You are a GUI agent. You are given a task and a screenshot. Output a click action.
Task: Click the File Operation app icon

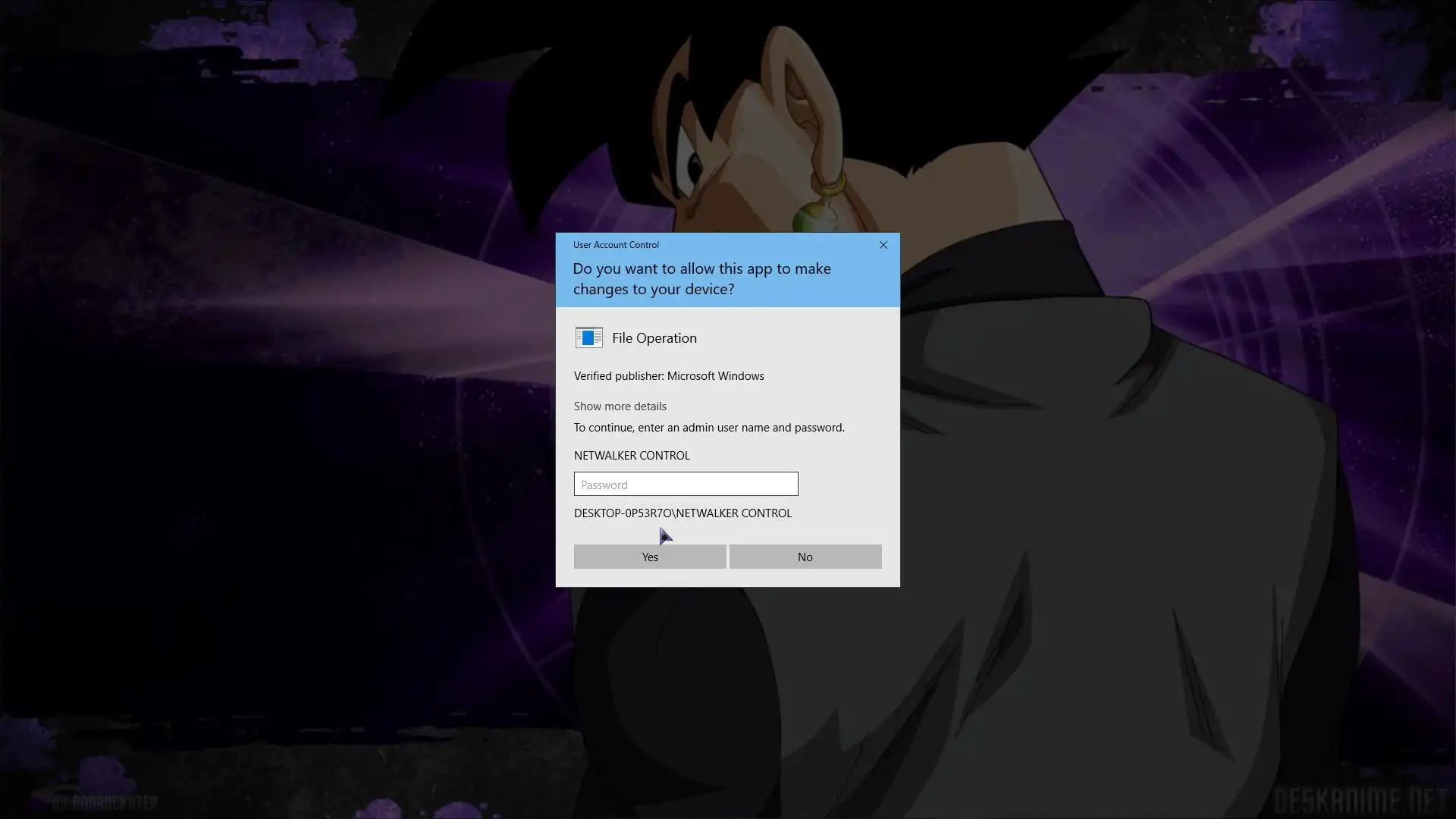588,337
